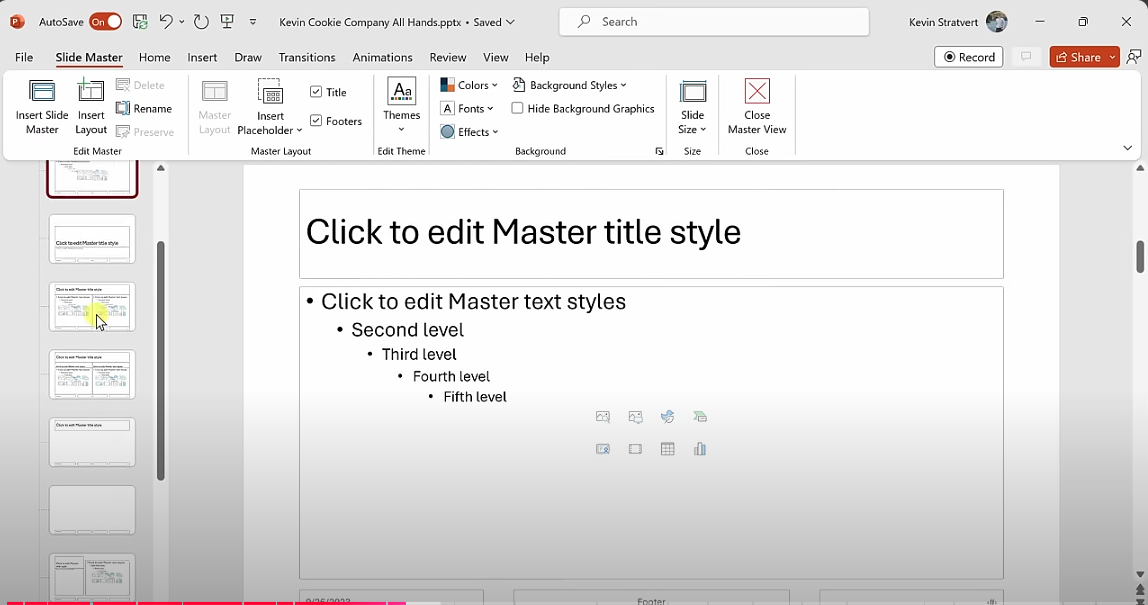This screenshot has width=1148, height=605.
Task: Click the Insert Layout icon
Action: (x=91, y=91)
